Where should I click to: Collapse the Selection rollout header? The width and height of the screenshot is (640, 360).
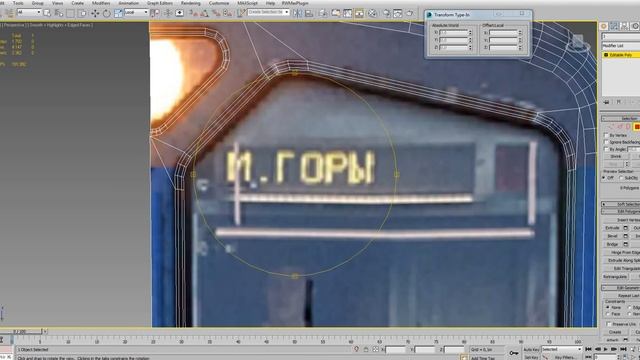[x=621, y=118]
